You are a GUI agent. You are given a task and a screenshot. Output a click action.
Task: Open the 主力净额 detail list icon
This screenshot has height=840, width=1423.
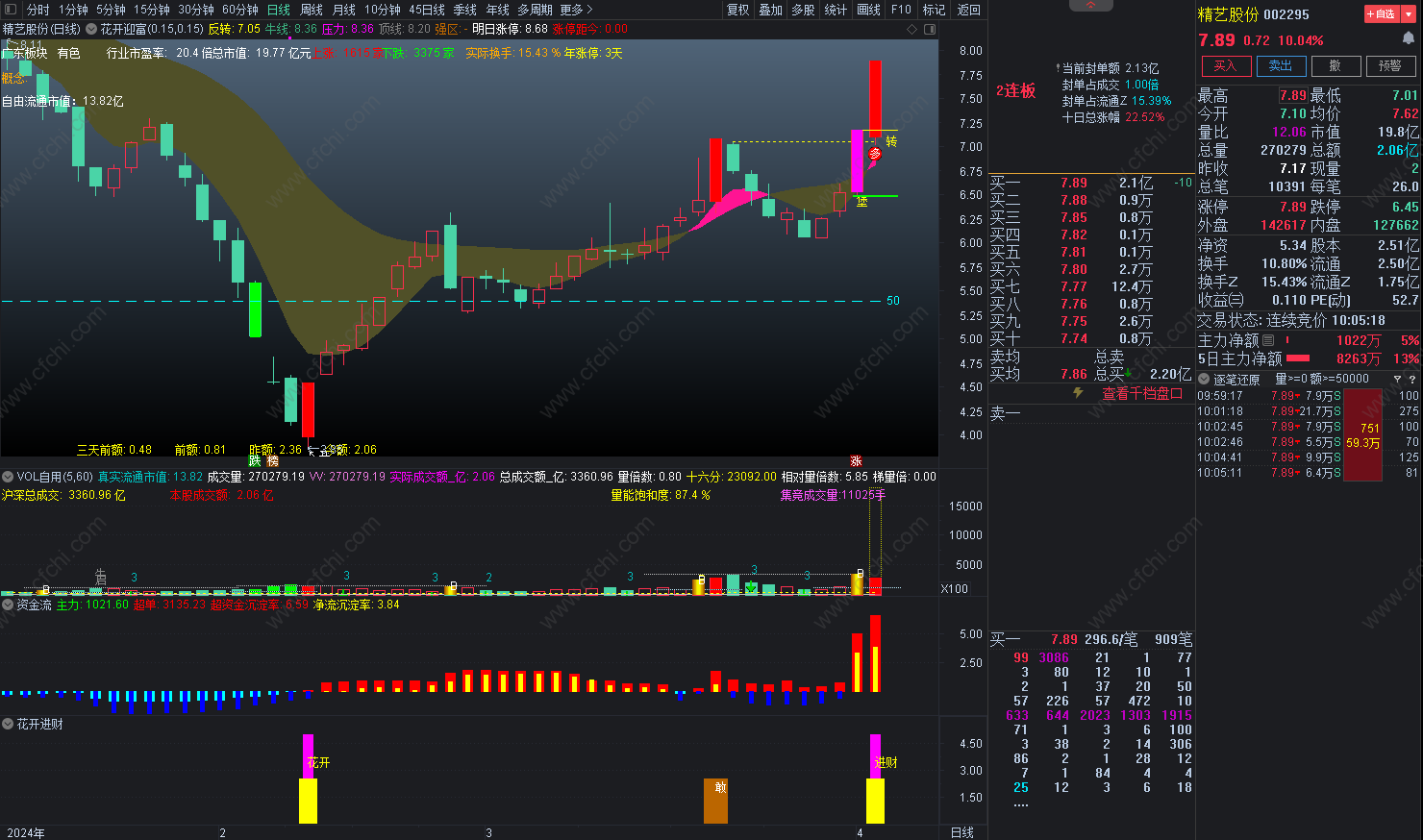(x=1268, y=340)
